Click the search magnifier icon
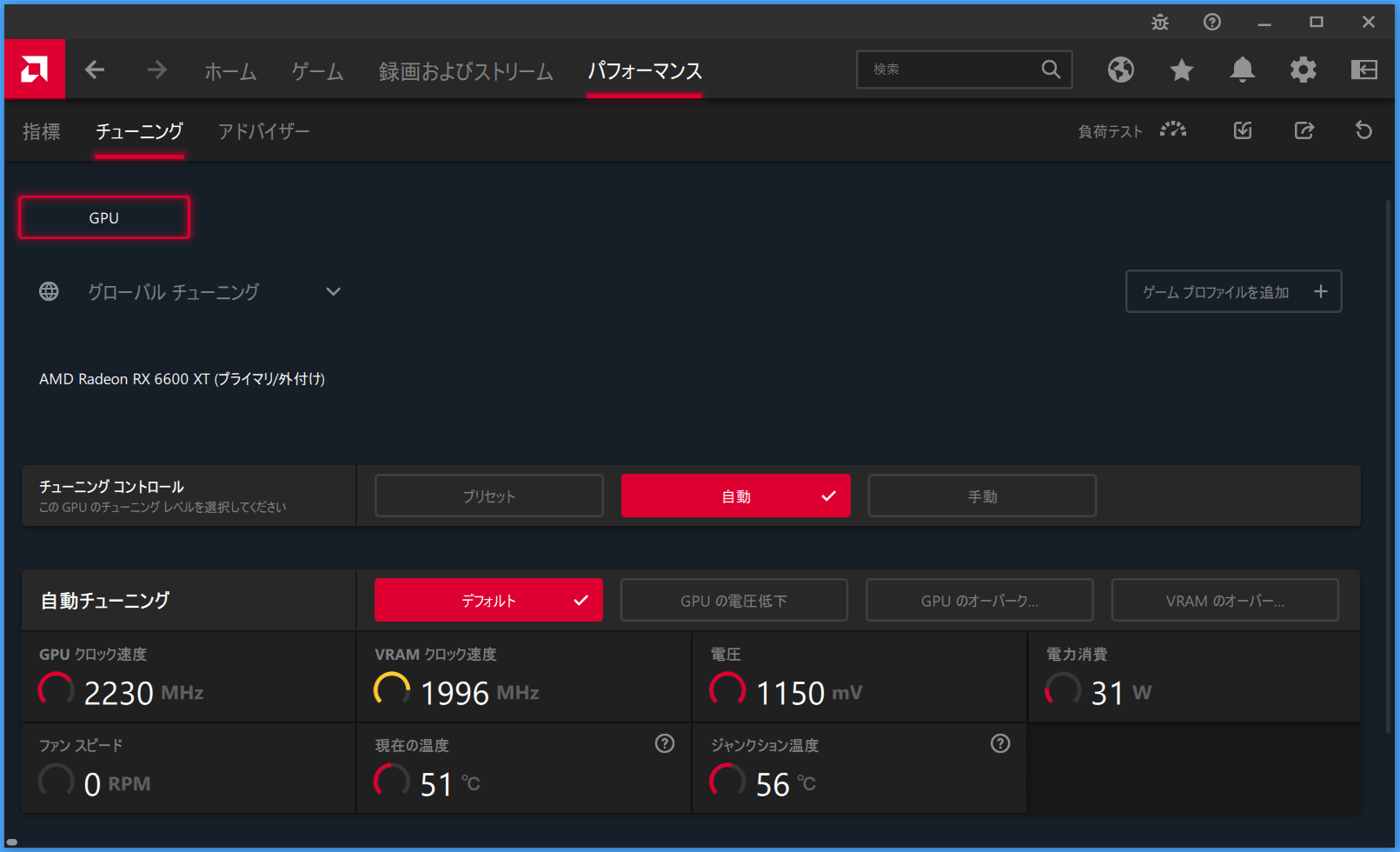The image size is (1400, 852). tap(1051, 70)
